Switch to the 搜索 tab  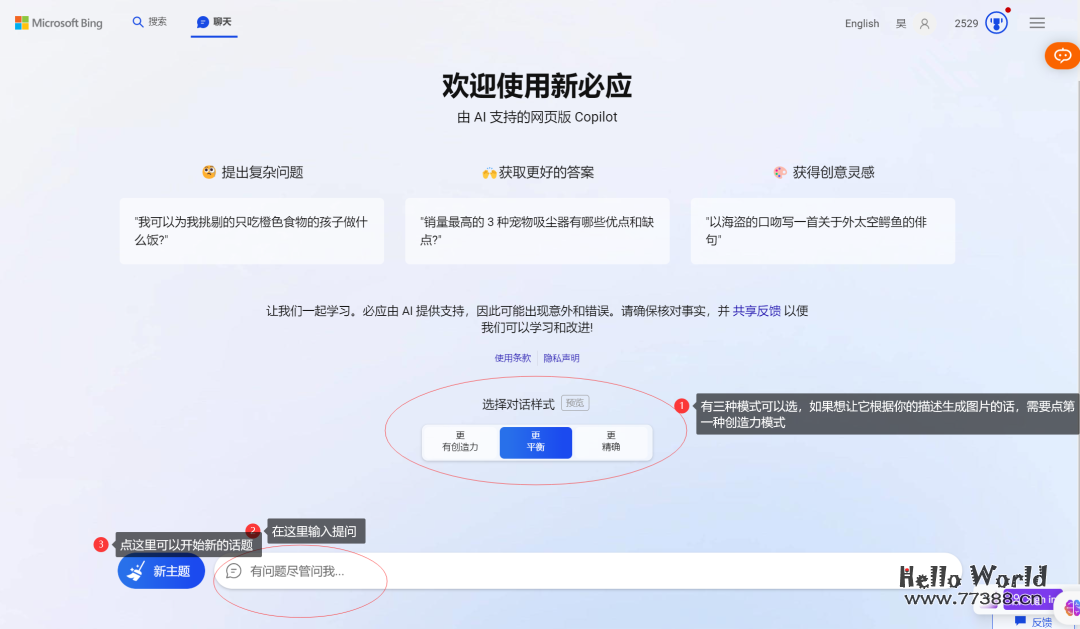tap(150, 20)
